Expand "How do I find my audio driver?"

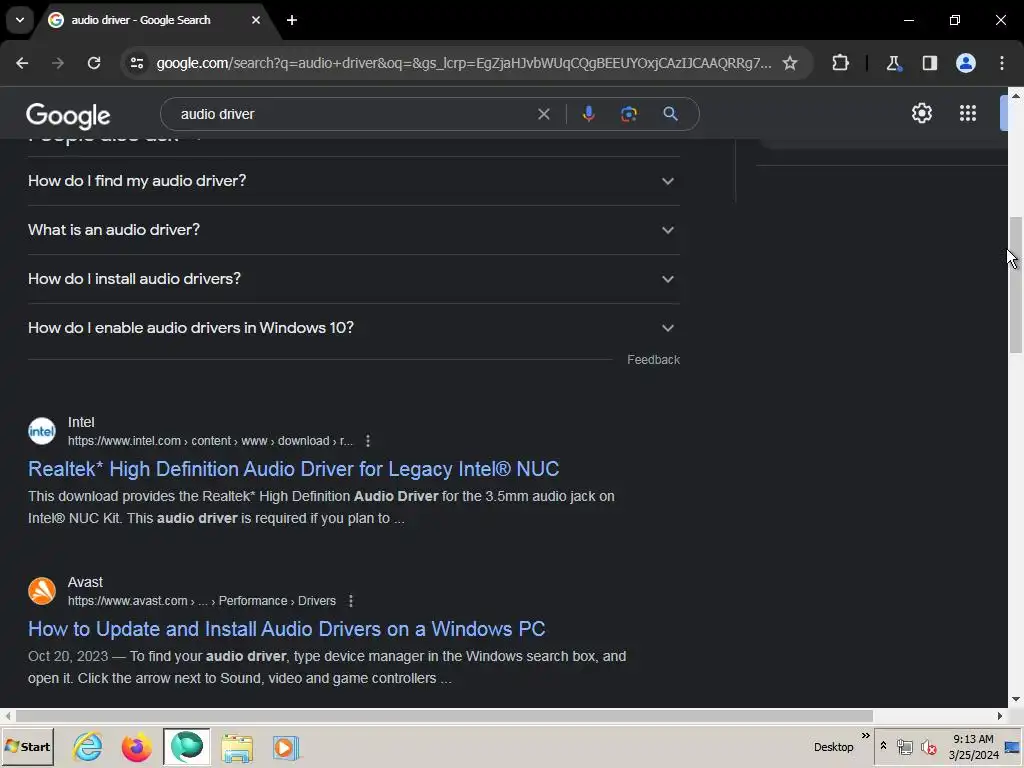353,181
